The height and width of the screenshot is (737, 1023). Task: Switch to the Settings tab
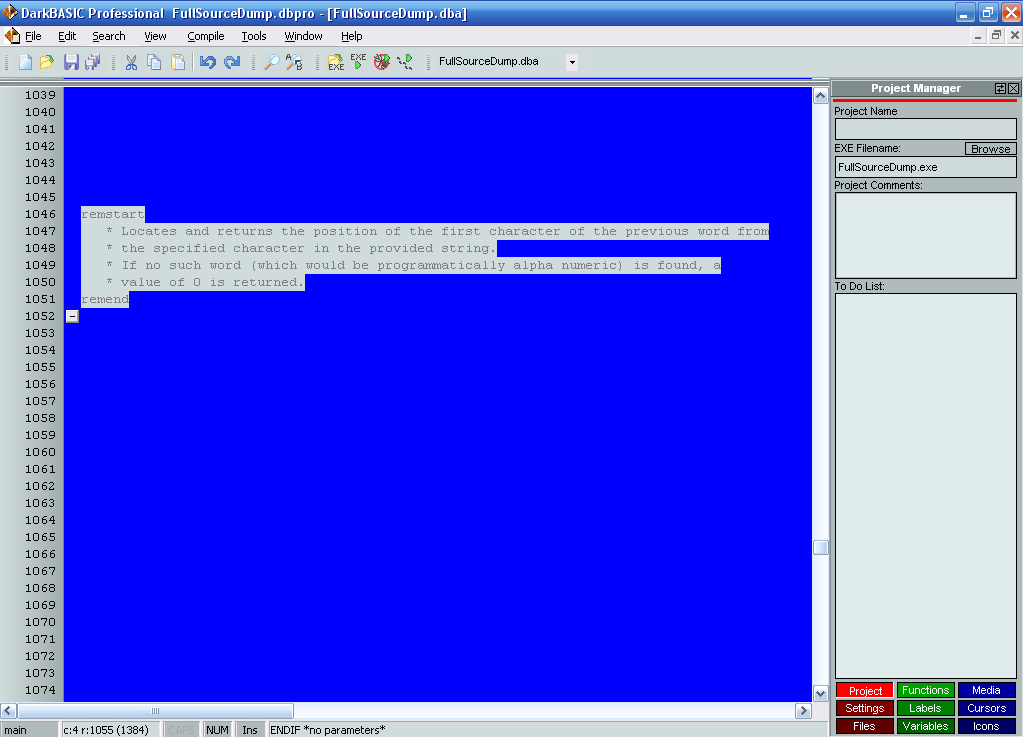coord(864,708)
